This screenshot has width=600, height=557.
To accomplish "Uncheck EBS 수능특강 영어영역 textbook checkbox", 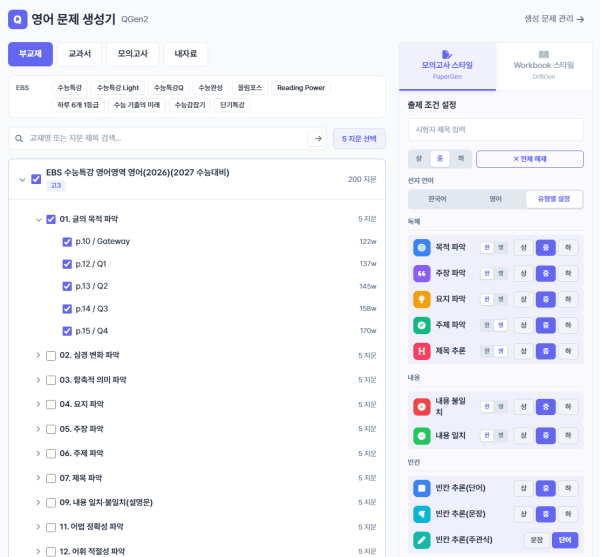I will [36, 179].
